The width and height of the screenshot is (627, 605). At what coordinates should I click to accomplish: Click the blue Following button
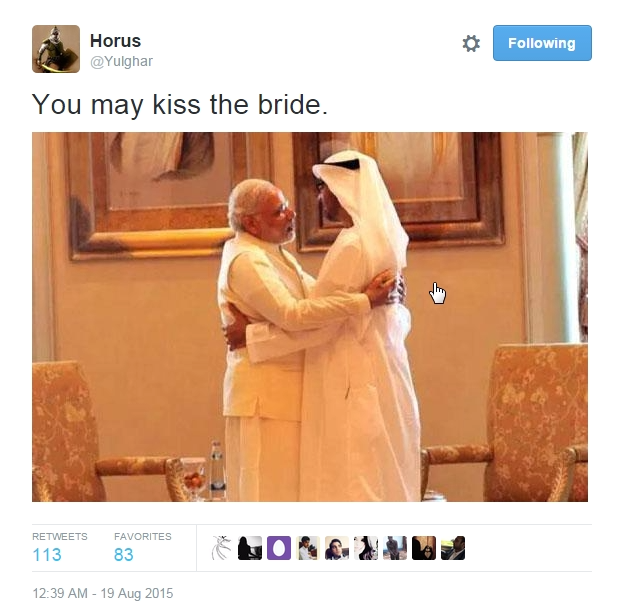pos(542,43)
